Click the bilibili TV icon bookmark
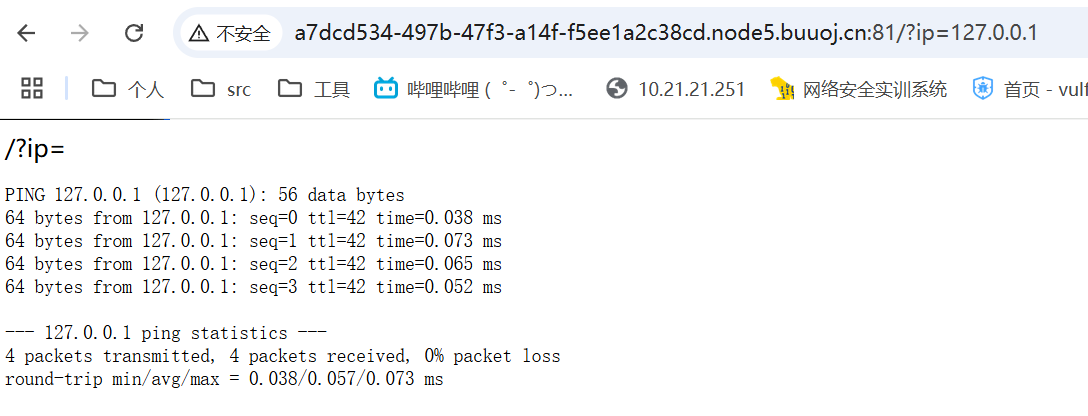The width and height of the screenshot is (1088, 416). click(386, 88)
